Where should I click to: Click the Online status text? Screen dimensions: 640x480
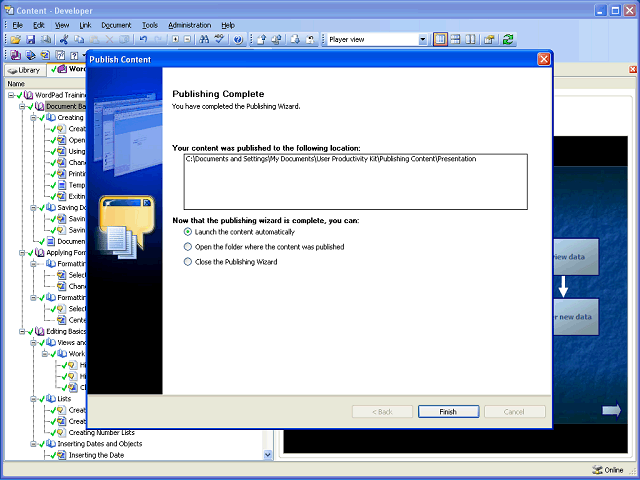pyautogui.click(x=614, y=470)
